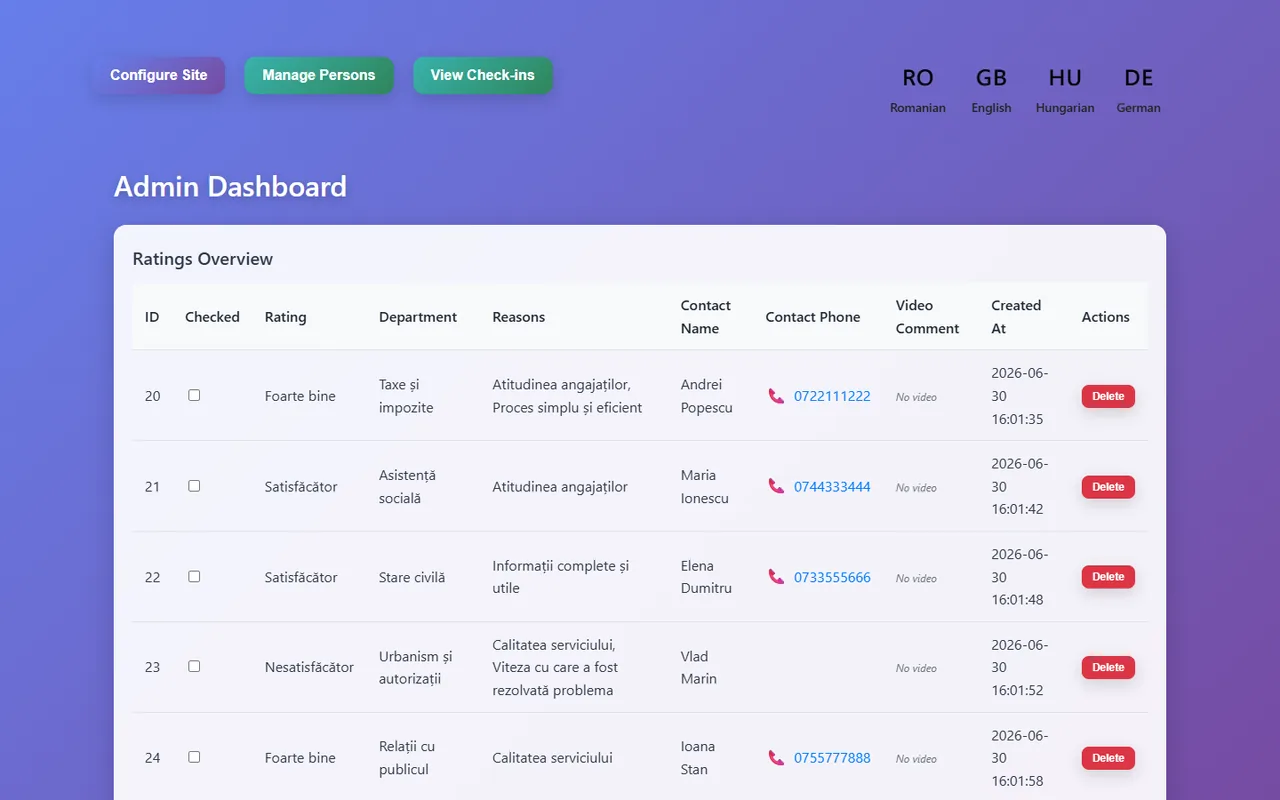Click the phone icon beside 0722111222
Viewport: 1280px width, 800px height.
(x=776, y=396)
